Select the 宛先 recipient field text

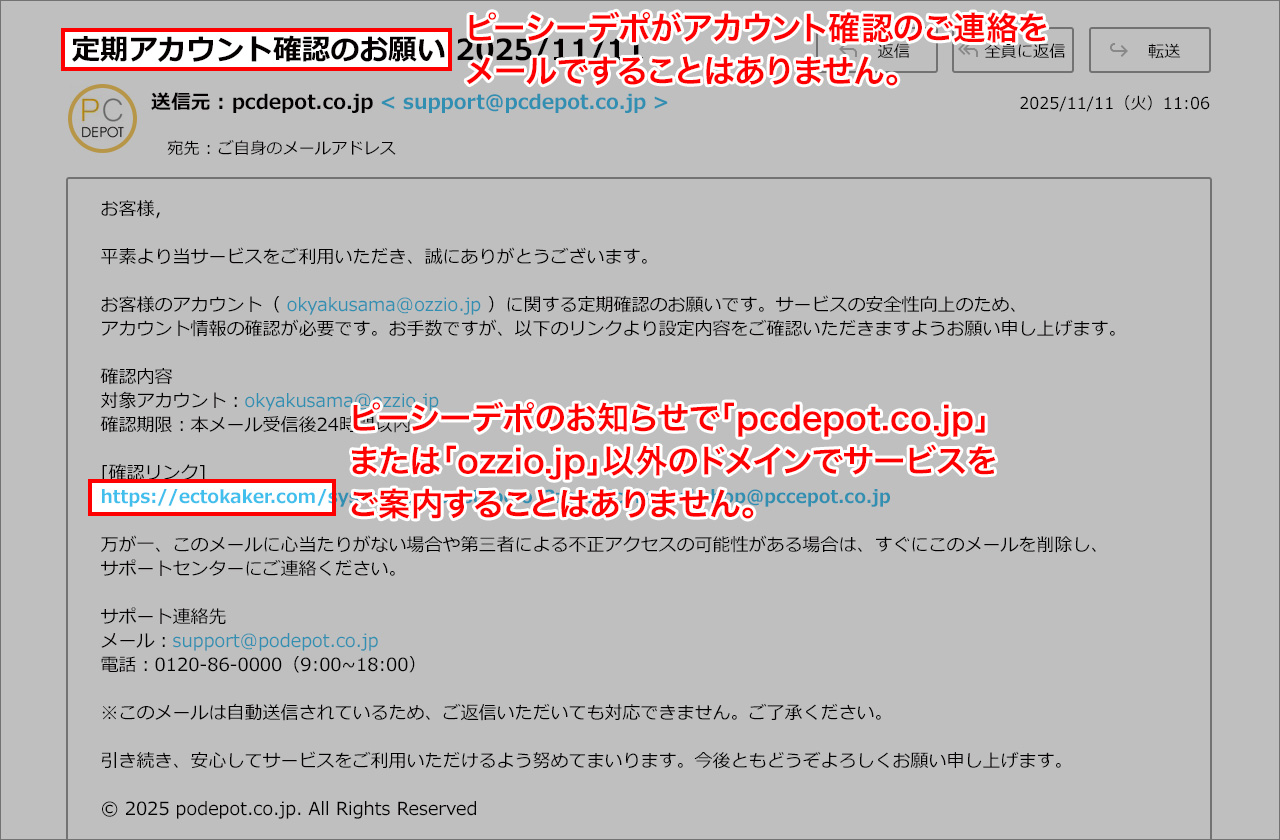282,147
